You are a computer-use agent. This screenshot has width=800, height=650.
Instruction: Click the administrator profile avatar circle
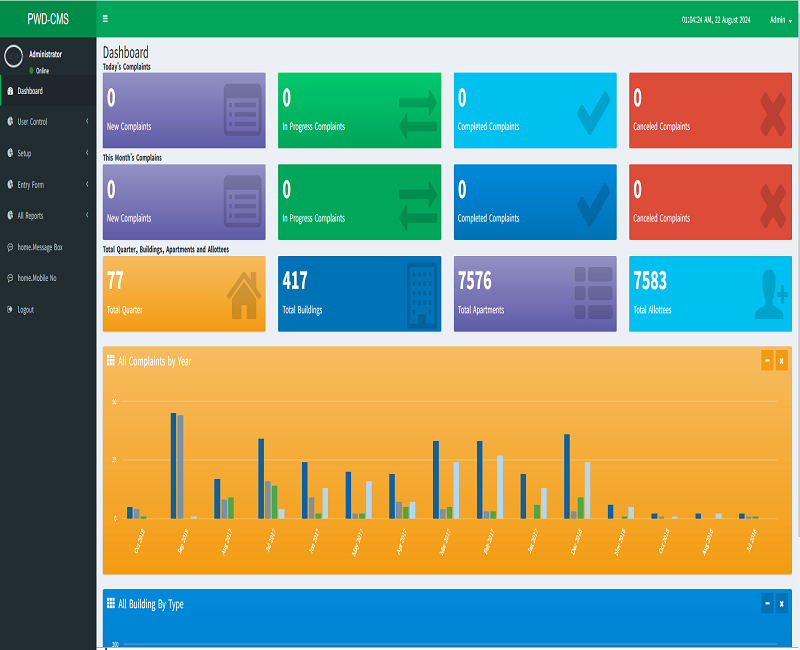[14, 57]
